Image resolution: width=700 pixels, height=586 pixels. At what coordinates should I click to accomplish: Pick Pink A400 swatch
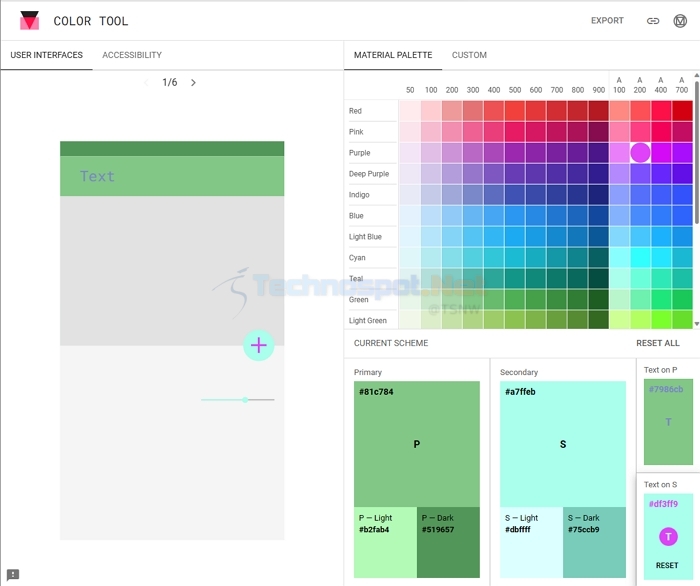click(661, 132)
